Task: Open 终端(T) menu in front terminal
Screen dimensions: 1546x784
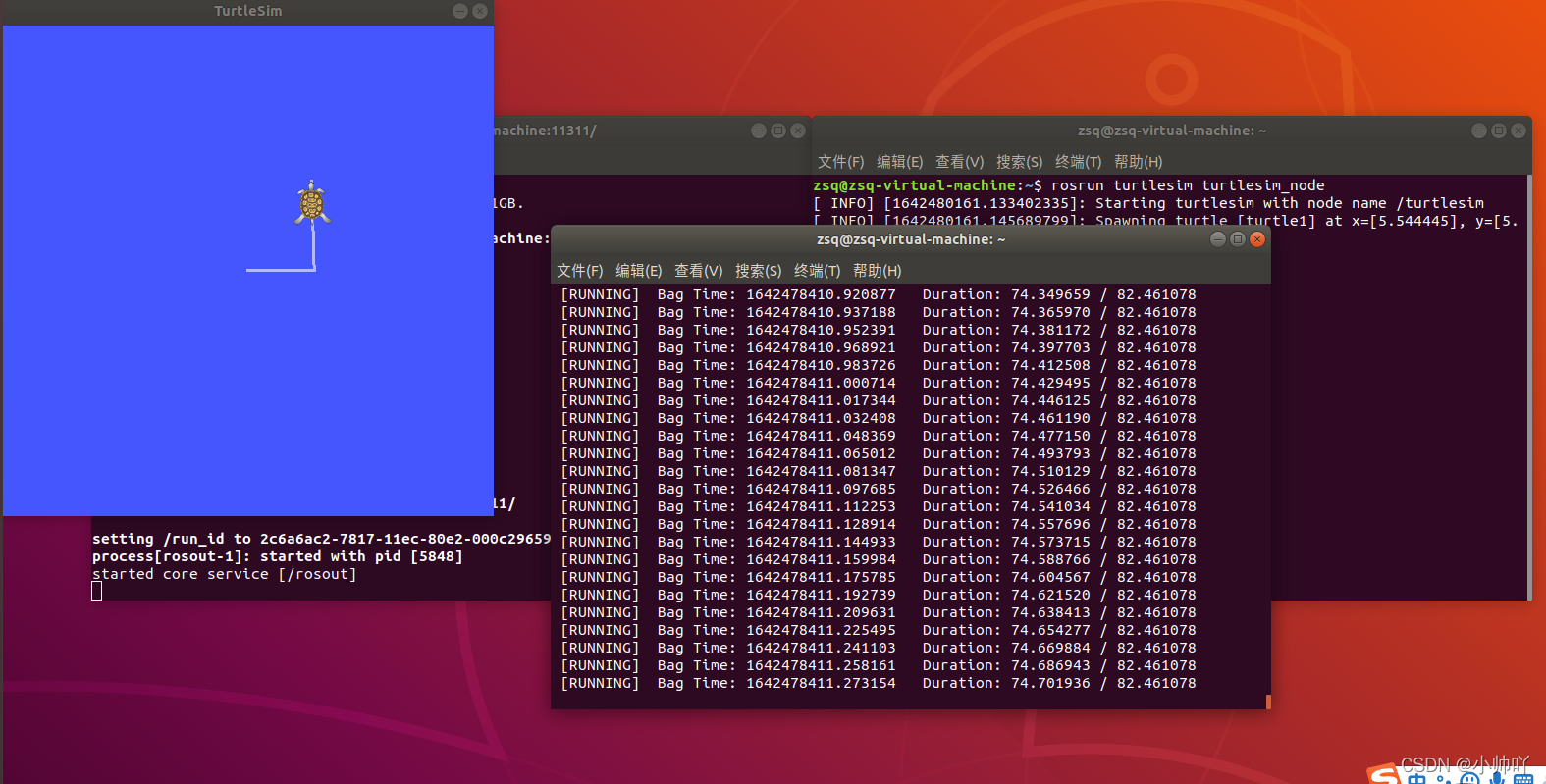Action: 817,271
